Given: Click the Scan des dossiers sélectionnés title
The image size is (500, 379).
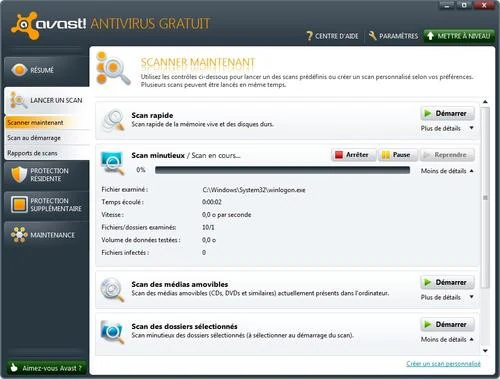Looking at the screenshot, I should pyautogui.click(x=184, y=326).
